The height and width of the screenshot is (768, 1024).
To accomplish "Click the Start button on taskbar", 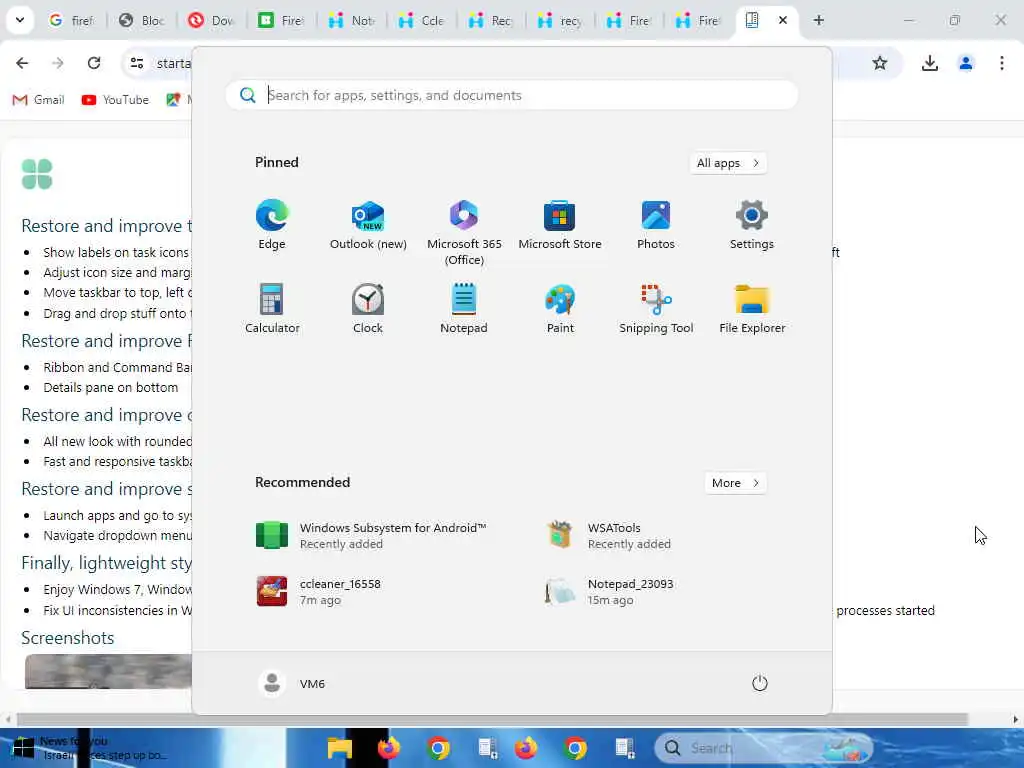I will (23, 748).
